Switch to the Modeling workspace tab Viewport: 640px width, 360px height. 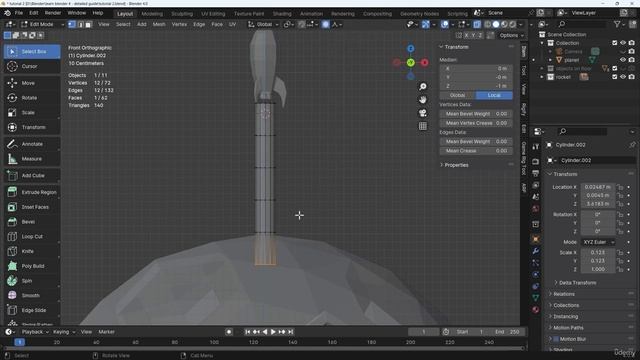(x=152, y=14)
